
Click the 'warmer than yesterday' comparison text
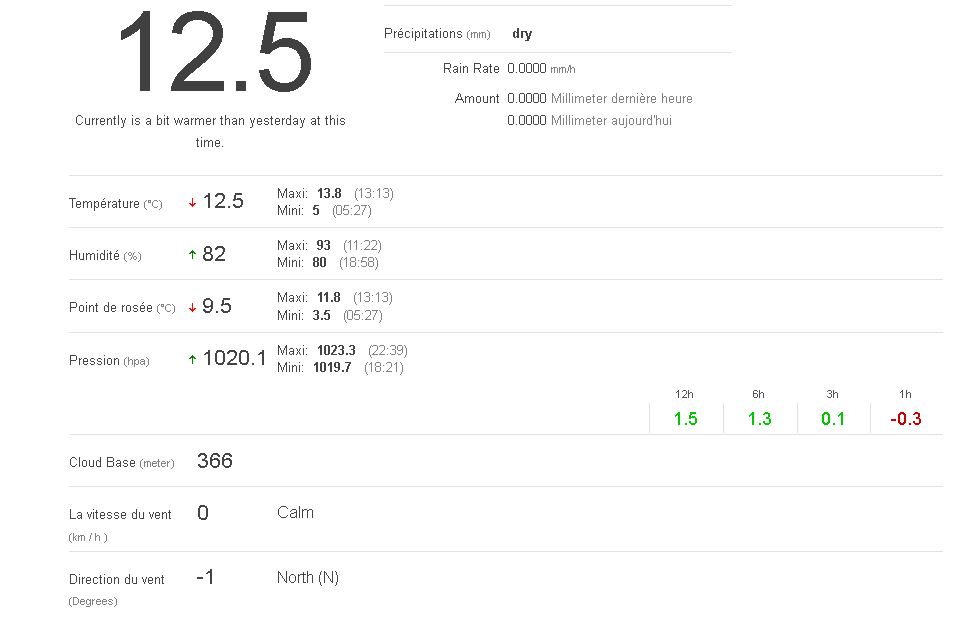click(210, 121)
